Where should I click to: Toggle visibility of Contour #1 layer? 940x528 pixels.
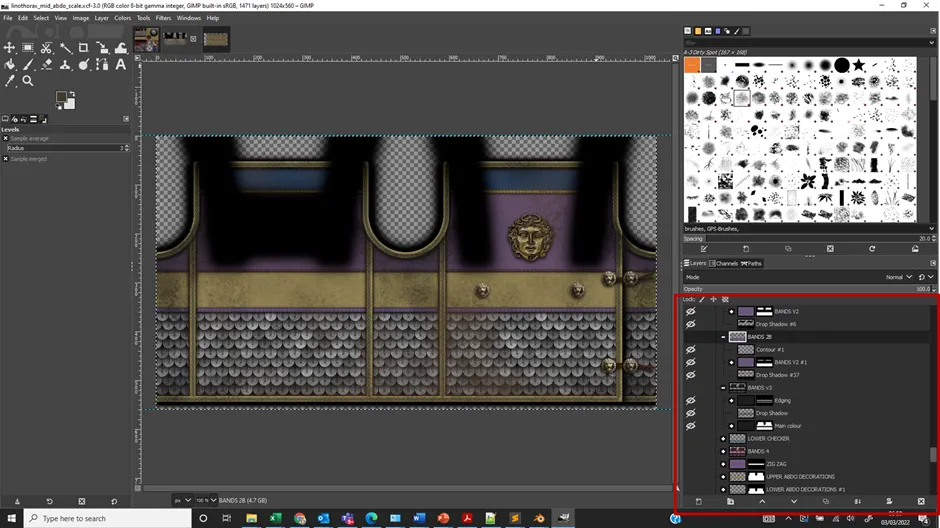691,349
